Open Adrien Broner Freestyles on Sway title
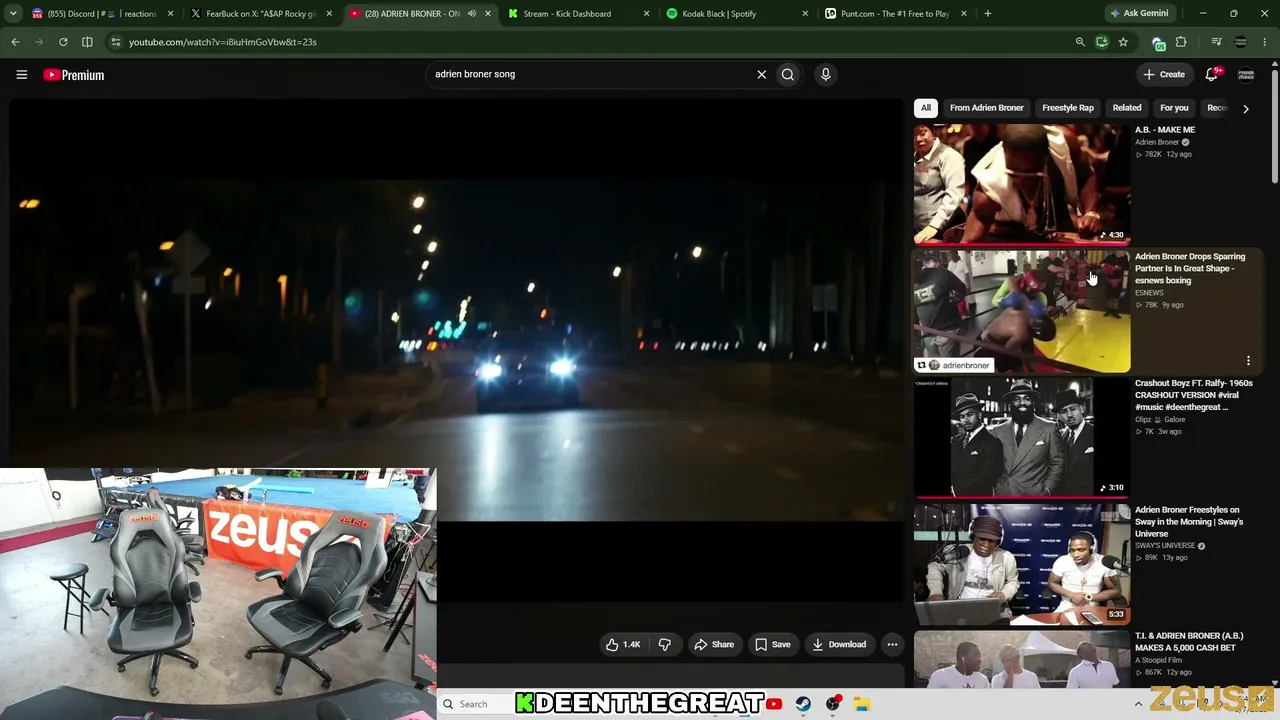The width and height of the screenshot is (1280, 720). click(x=1189, y=522)
